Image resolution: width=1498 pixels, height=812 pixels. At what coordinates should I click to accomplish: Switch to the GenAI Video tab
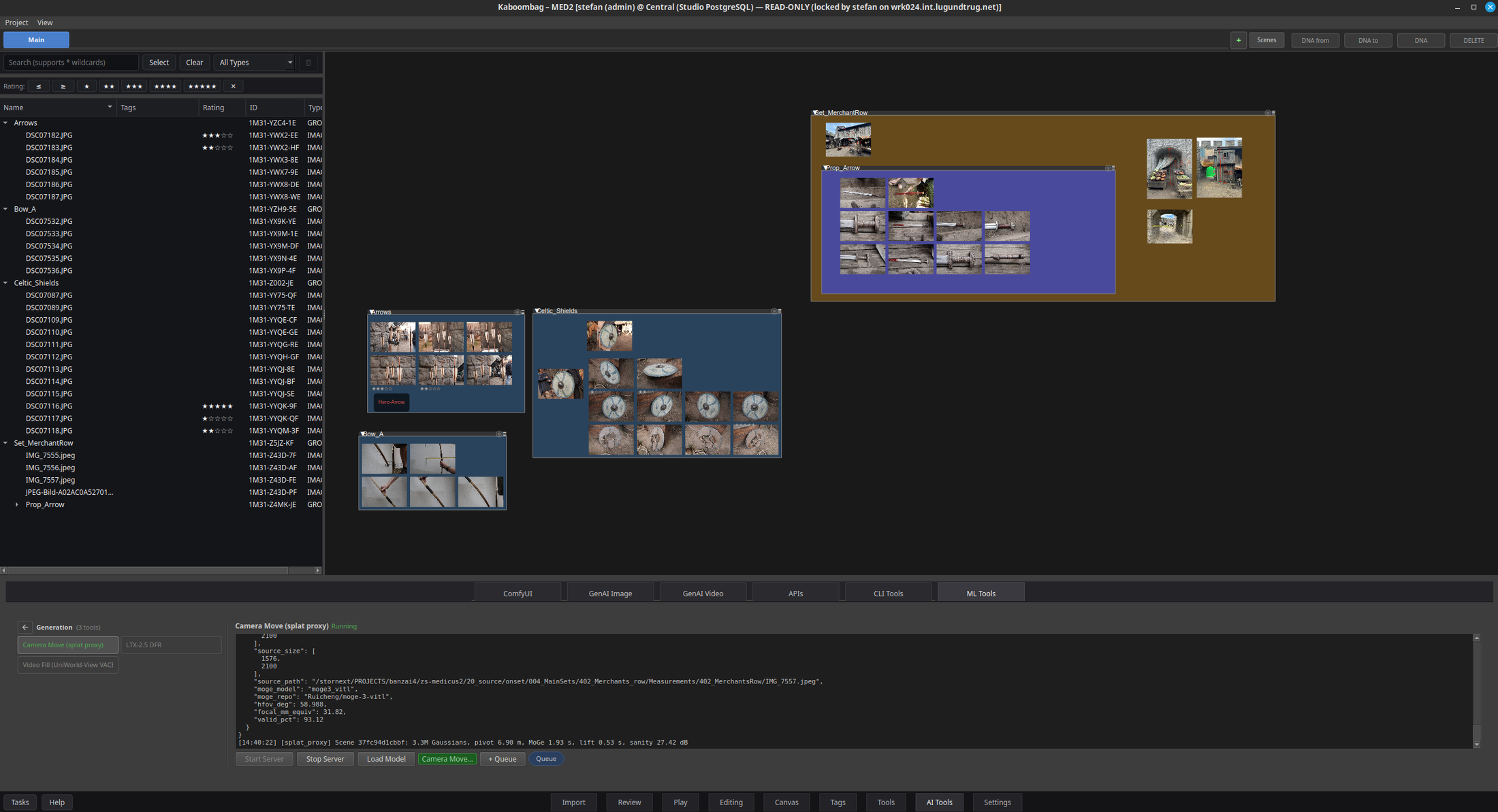tap(703, 594)
